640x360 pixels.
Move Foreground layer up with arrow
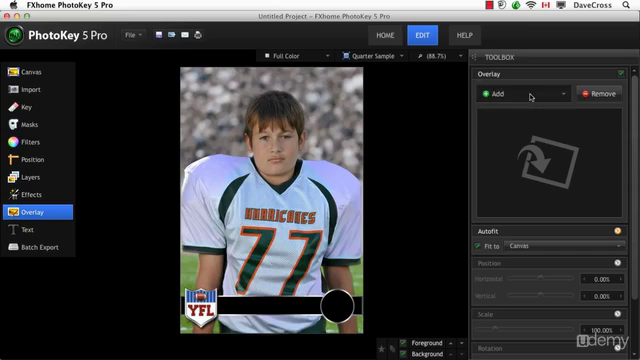[x=451, y=343]
